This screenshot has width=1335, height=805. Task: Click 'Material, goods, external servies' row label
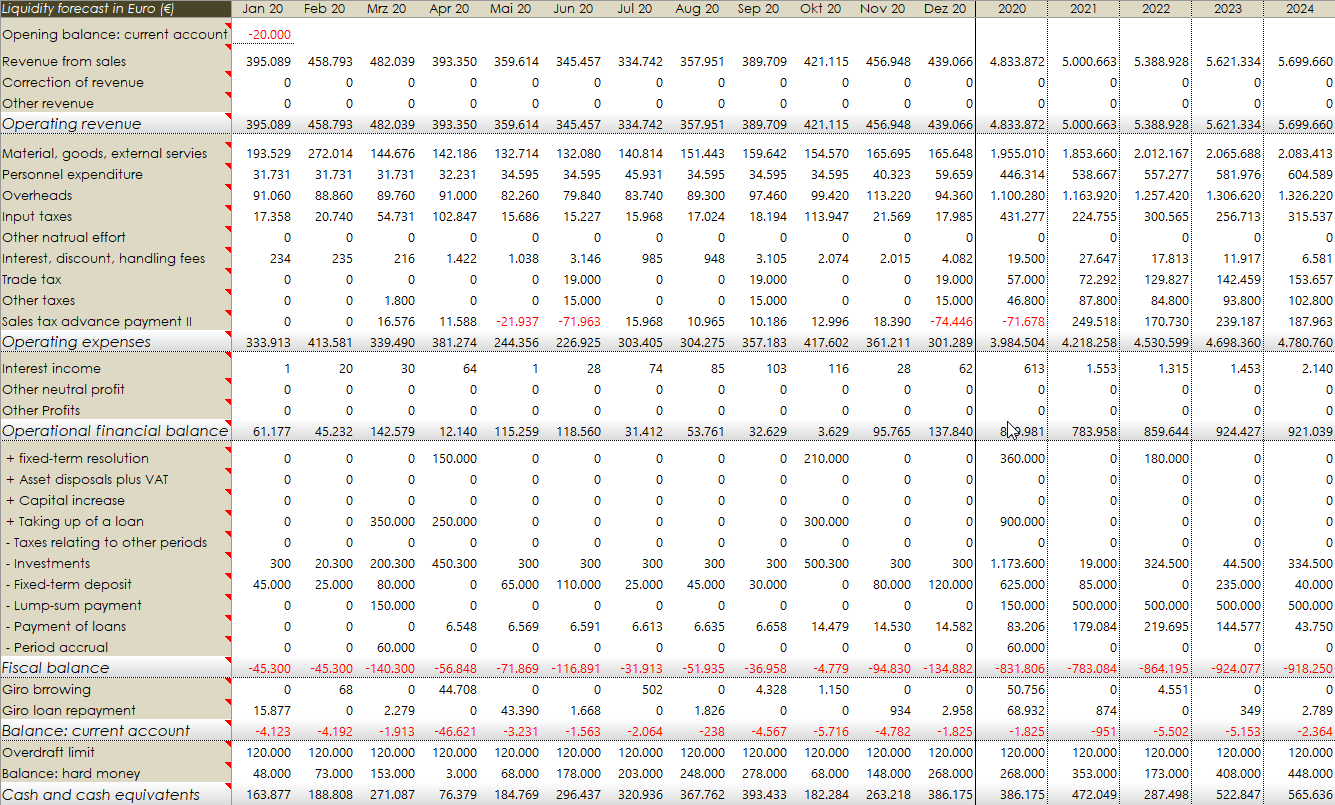pyautogui.click(x=105, y=154)
